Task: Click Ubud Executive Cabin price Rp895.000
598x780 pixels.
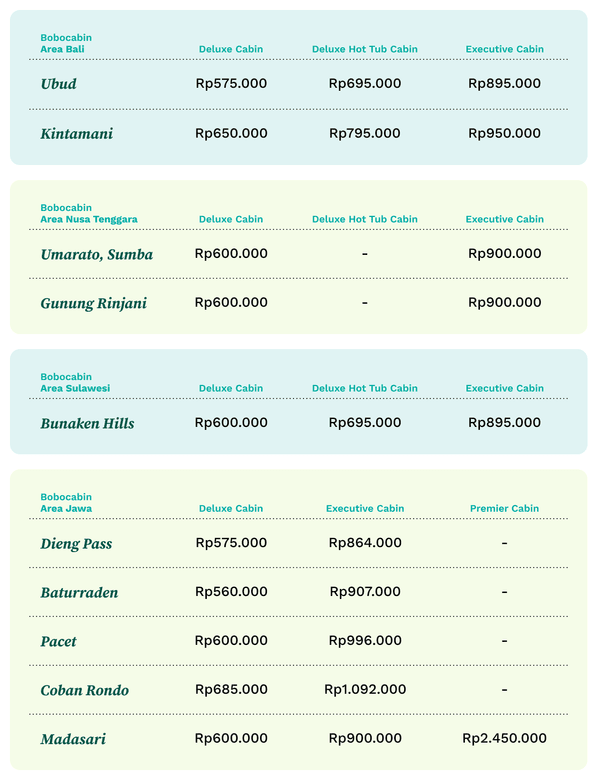Action: click(504, 84)
